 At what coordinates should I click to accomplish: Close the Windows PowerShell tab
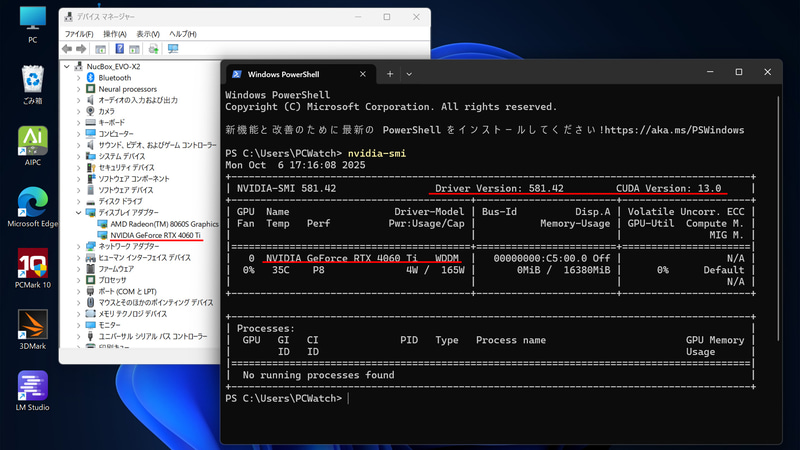[363, 74]
